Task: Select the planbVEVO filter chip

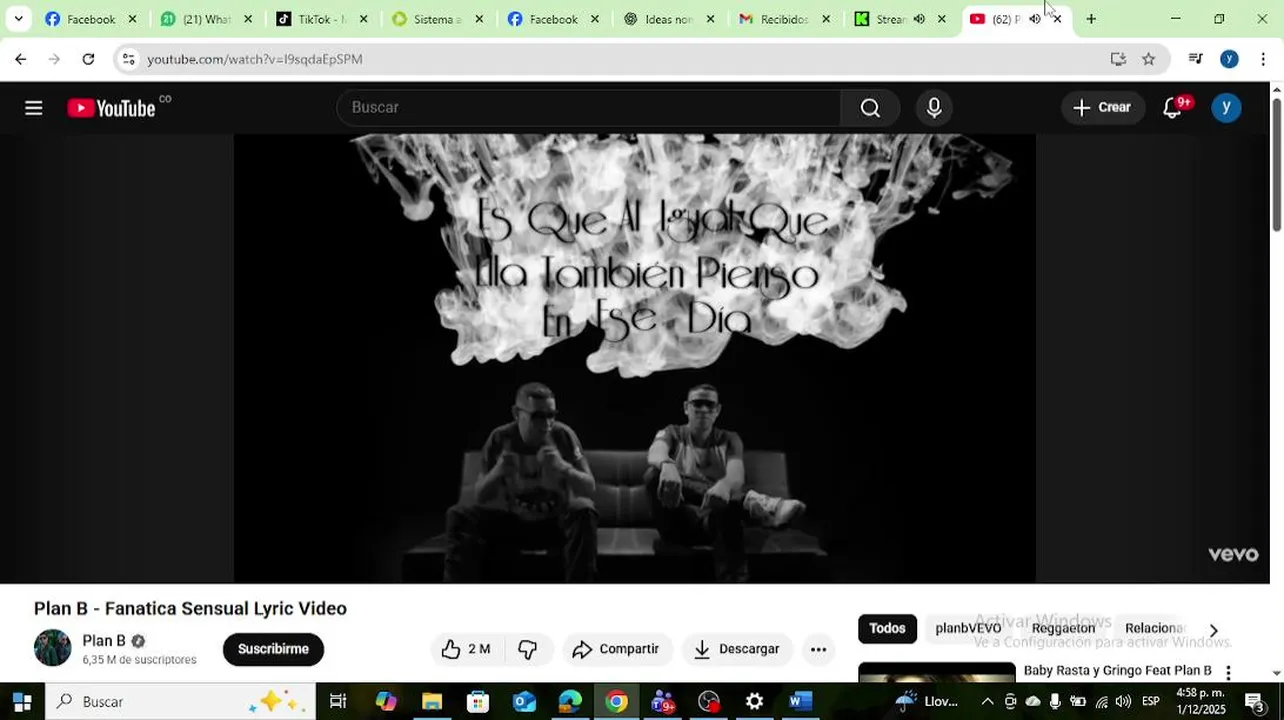Action: click(968, 629)
